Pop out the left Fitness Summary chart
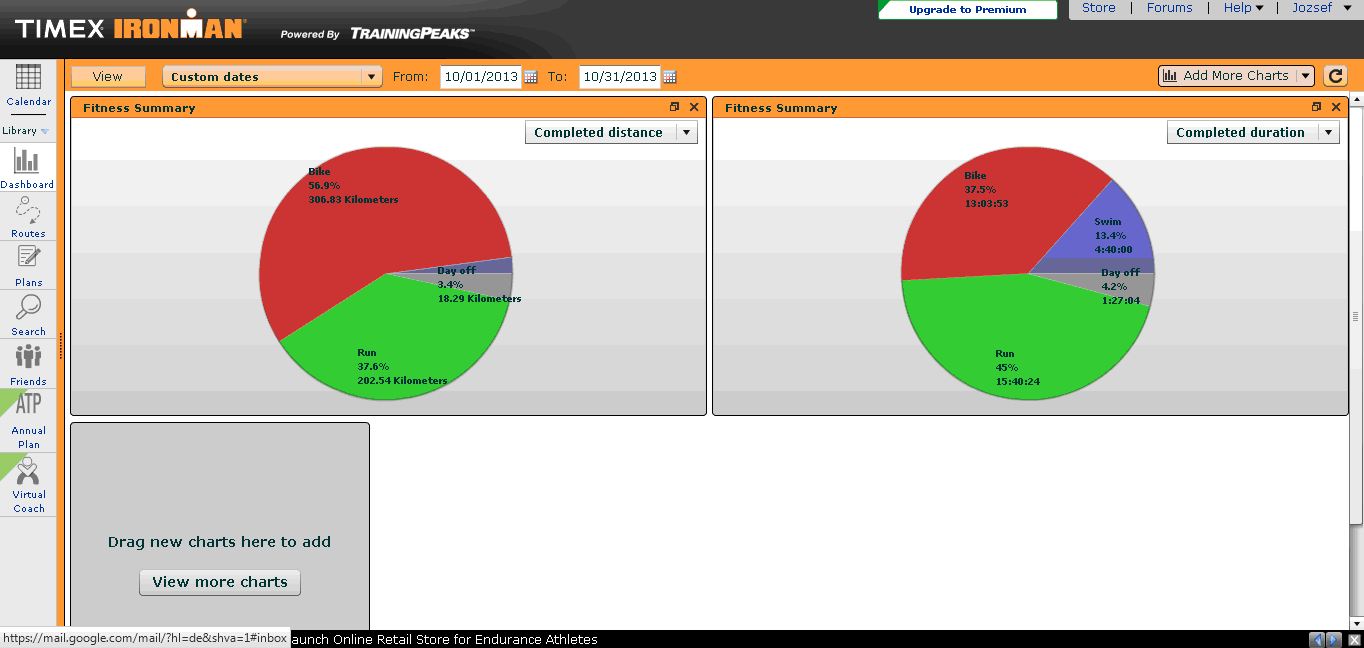The image size is (1364, 648). tap(675, 107)
